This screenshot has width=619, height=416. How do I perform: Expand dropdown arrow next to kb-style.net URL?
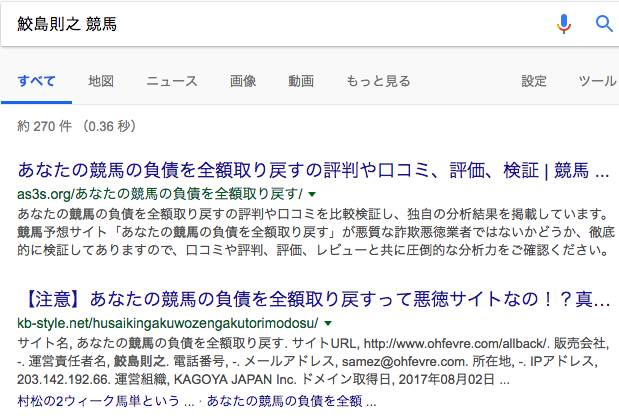[328, 324]
